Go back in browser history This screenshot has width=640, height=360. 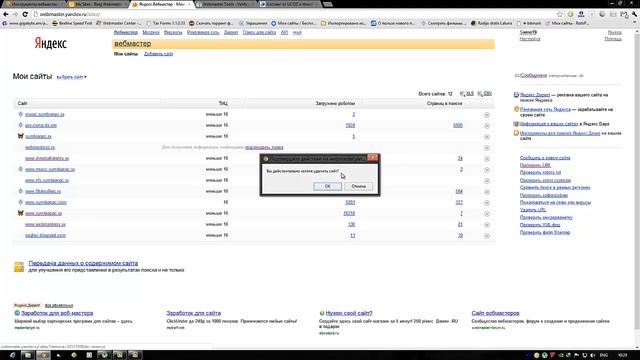point(6,14)
